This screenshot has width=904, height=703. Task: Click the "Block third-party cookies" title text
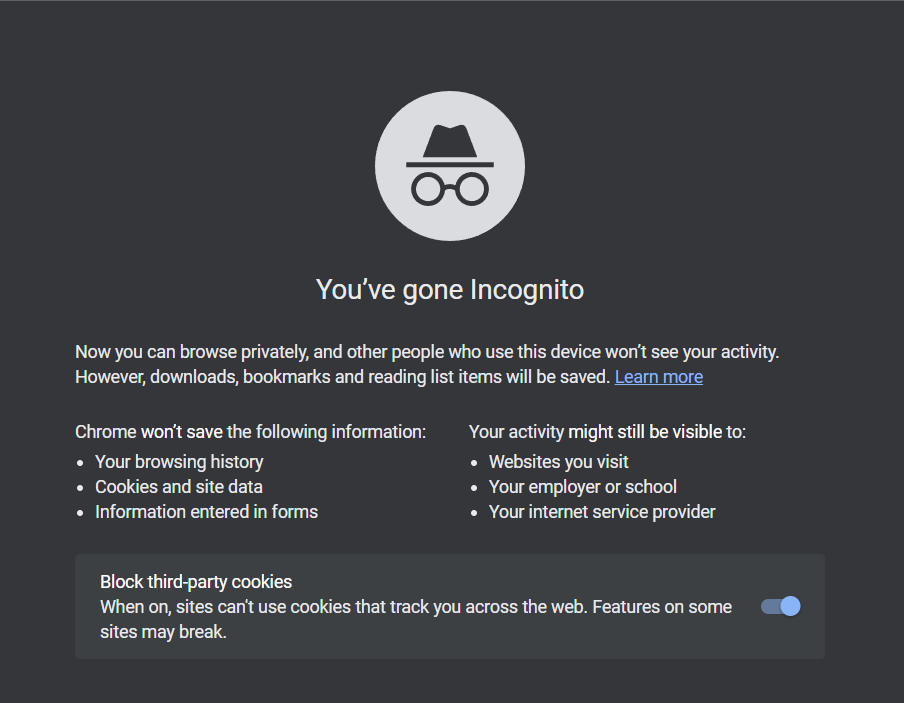(x=196, y=581)
